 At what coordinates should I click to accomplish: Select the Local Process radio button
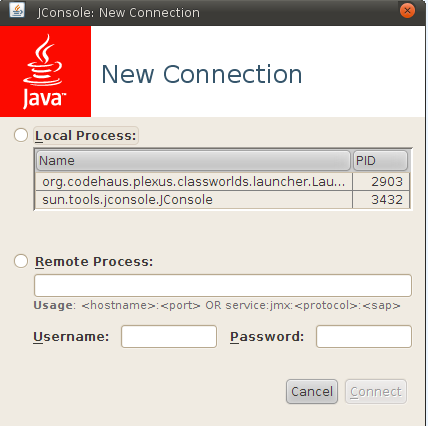pyautogui.click(x=21, y=135)
